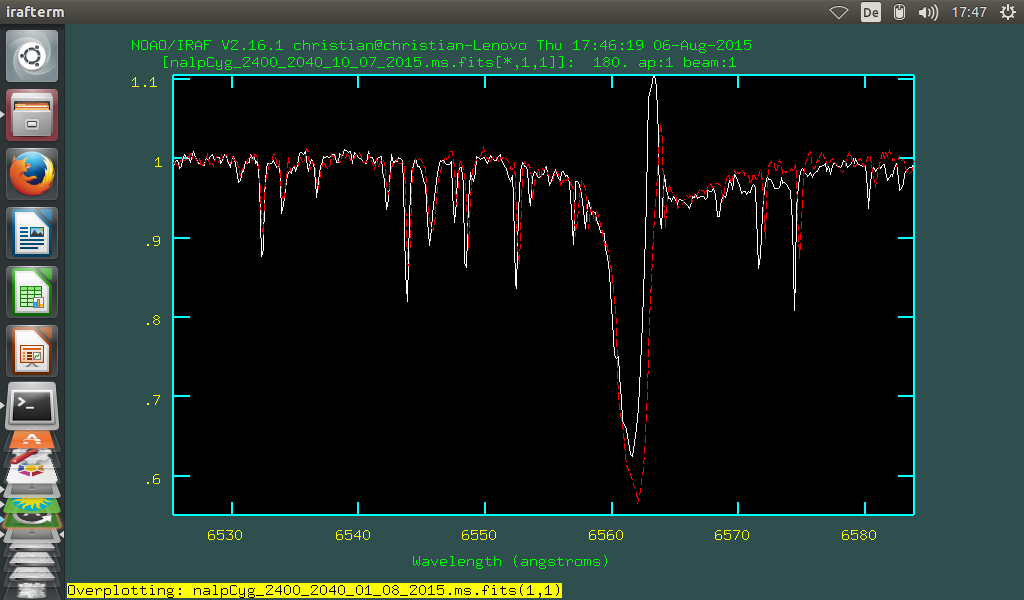
Task: Click the NOAO/IRAF V2.16.1 header line
Action: click(x=441, y=45)
